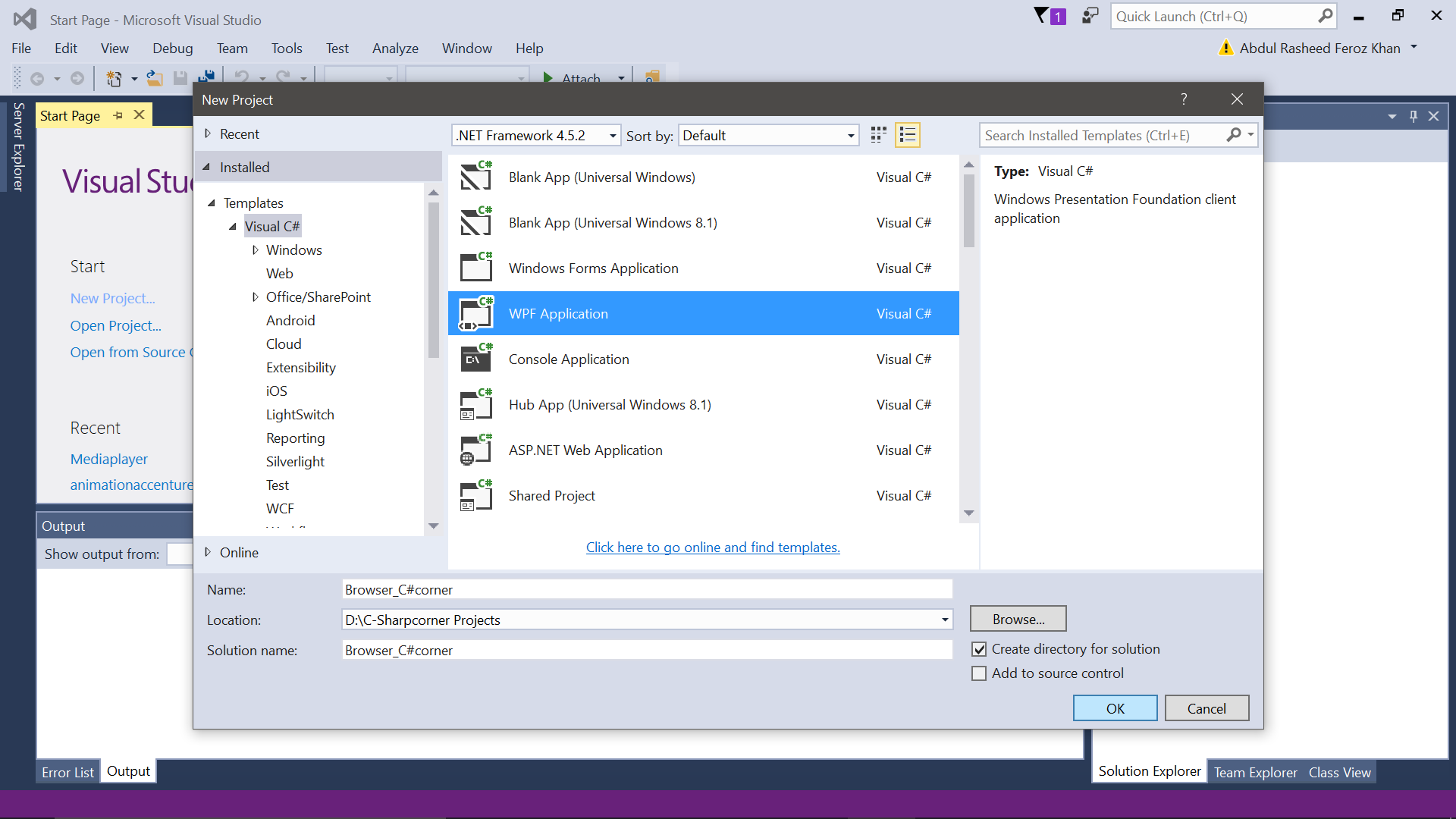Collapse the Installed section
This screenshot has width=1456, height=819.
pos(206,167)
